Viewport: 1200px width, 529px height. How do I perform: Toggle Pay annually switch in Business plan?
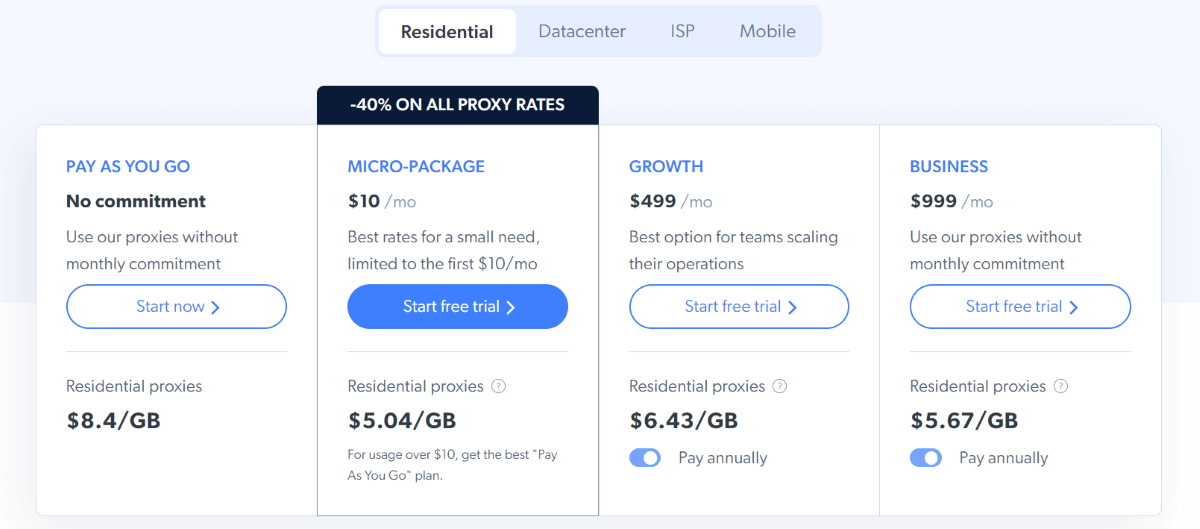coord(926,458)
